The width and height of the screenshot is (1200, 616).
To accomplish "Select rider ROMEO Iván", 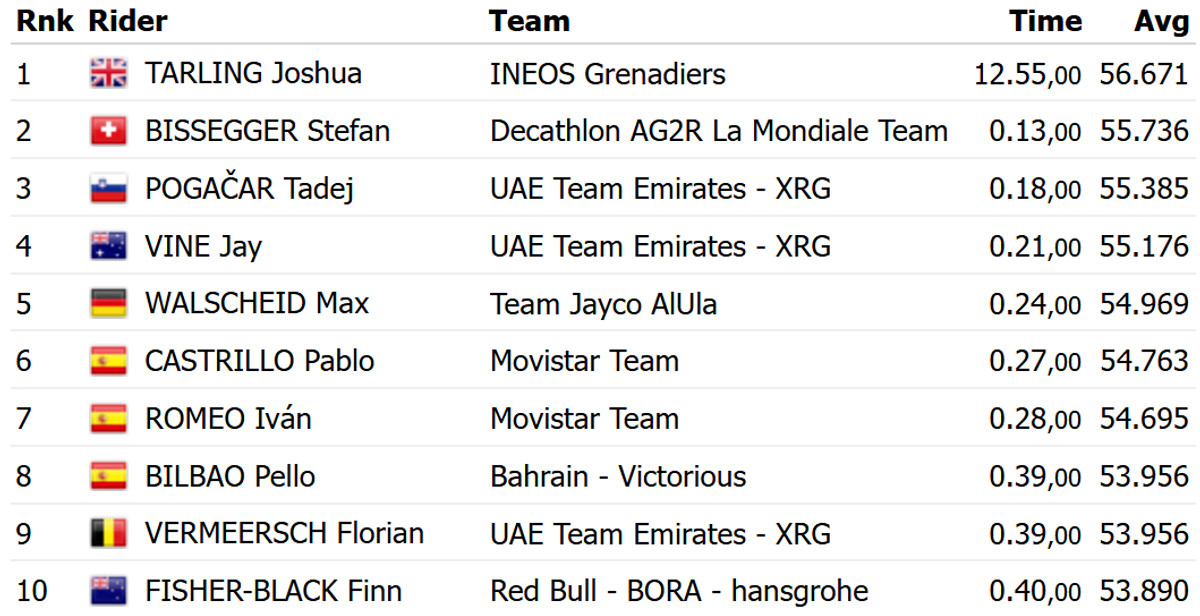I will pos(228,418).
